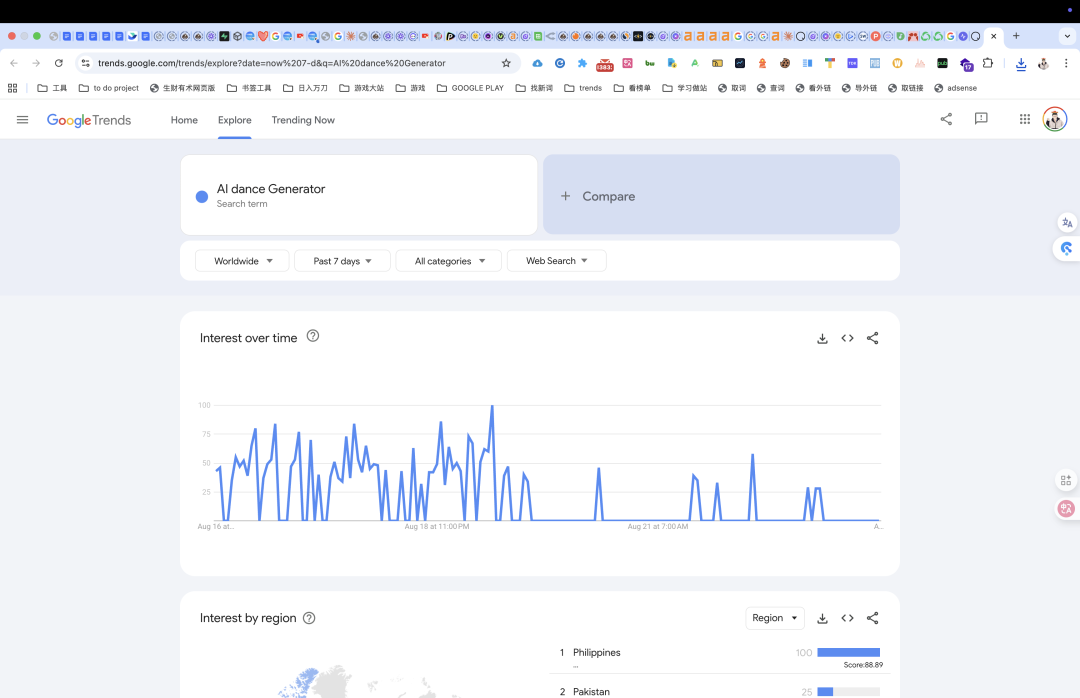Expand the tab search chevron
1080x698 pixels.
pos(1068,36)
